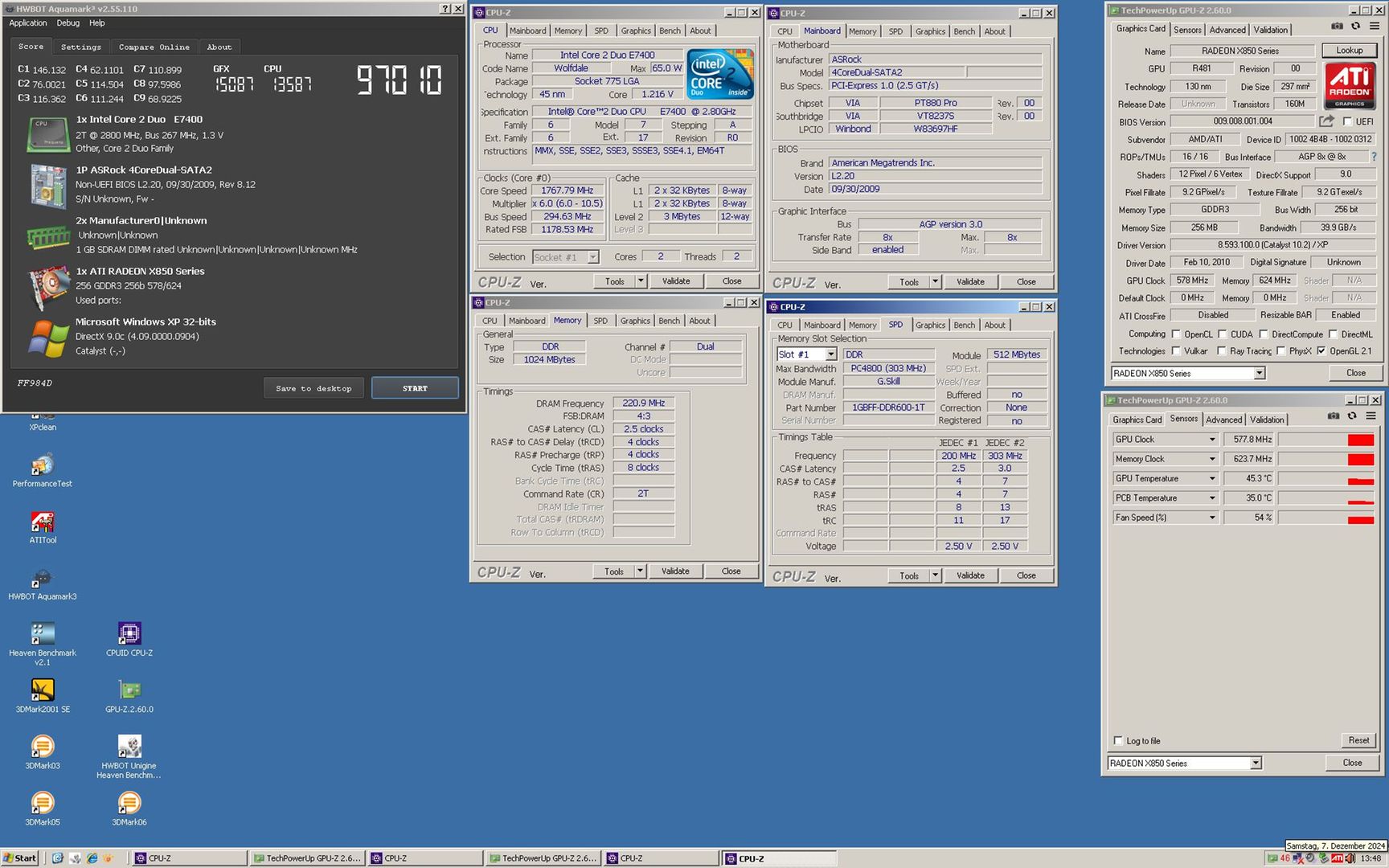Switch to the Advanced tab in the GPU-Z Graphics Card window
The image size is (1389, 868).
[x=1227, y=30]
